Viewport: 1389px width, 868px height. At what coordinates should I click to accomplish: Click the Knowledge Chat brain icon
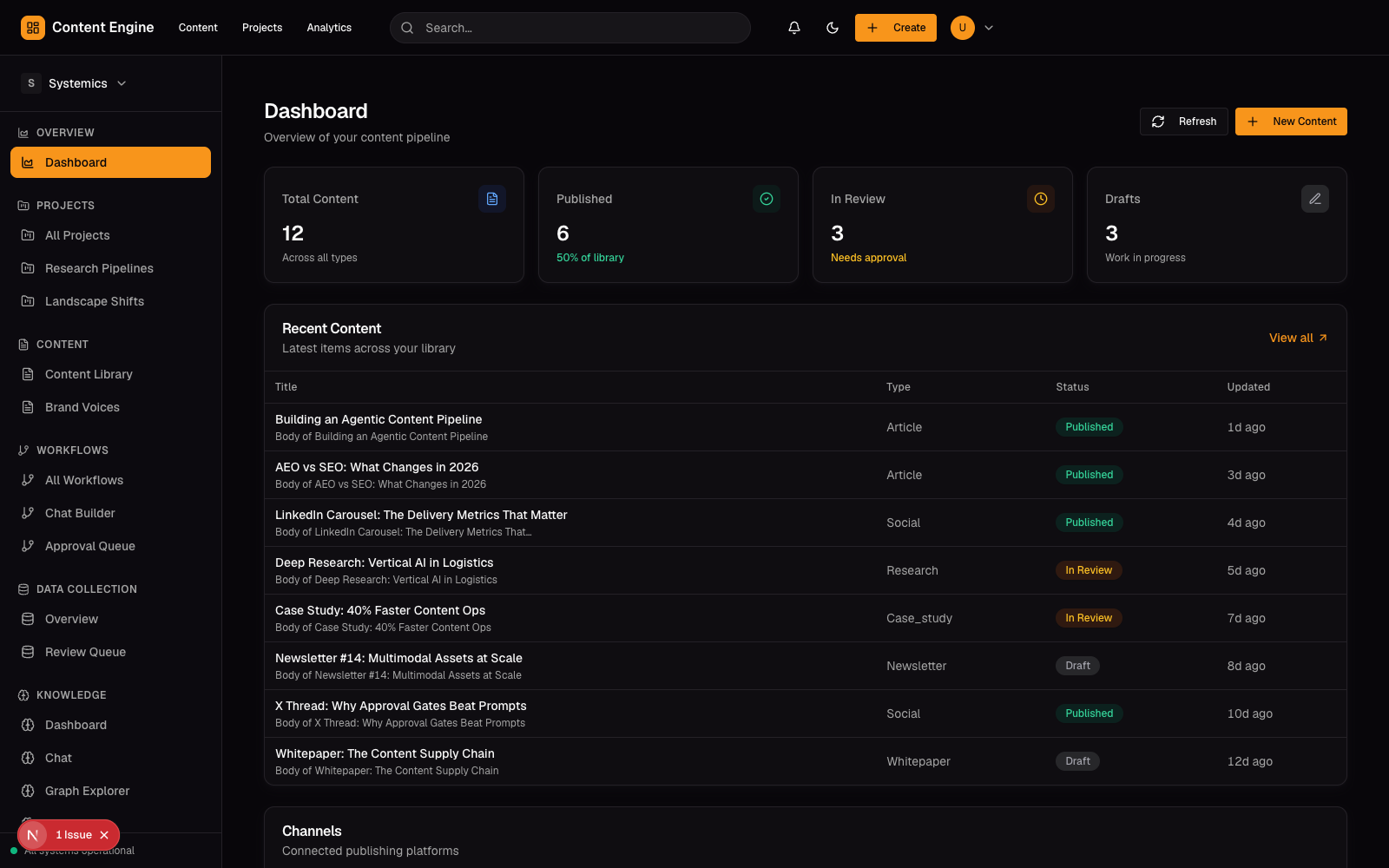coord(28,758)
